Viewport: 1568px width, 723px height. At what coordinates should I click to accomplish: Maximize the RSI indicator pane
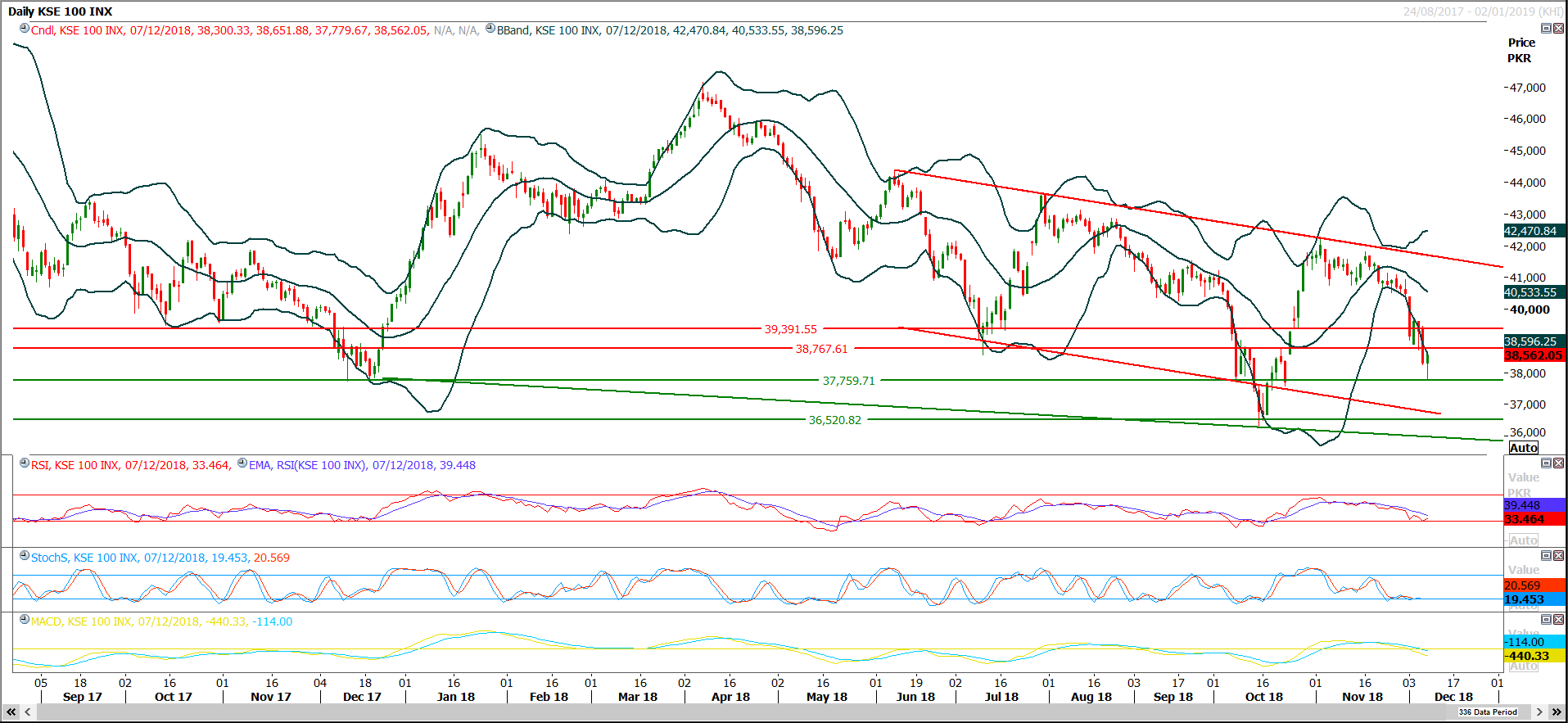coord(1546,463)
